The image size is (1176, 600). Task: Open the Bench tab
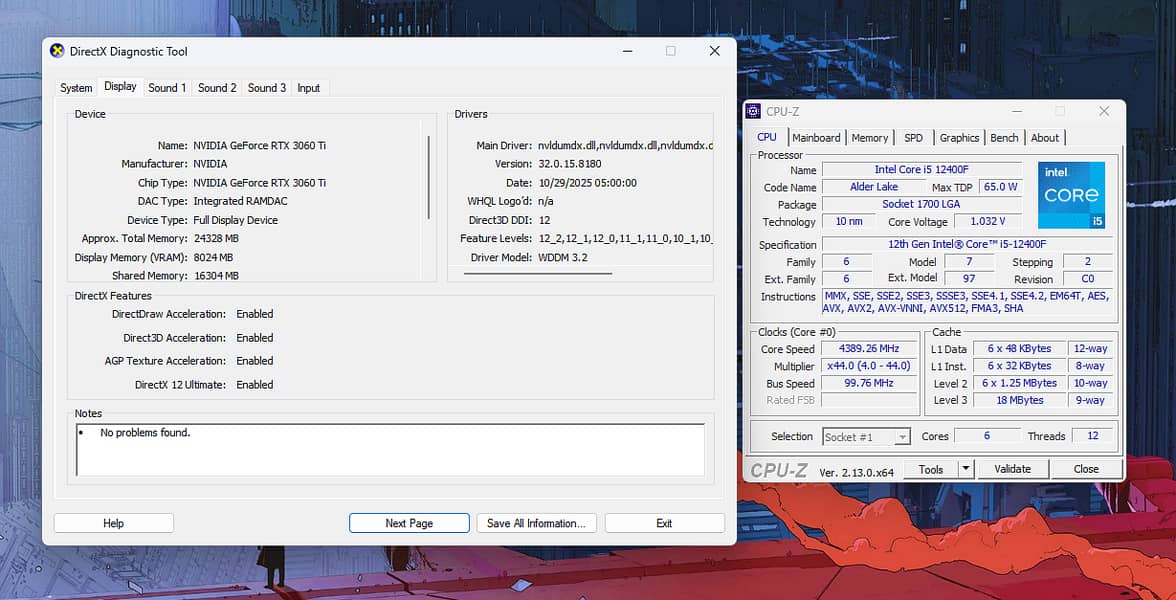point(1004,138)
